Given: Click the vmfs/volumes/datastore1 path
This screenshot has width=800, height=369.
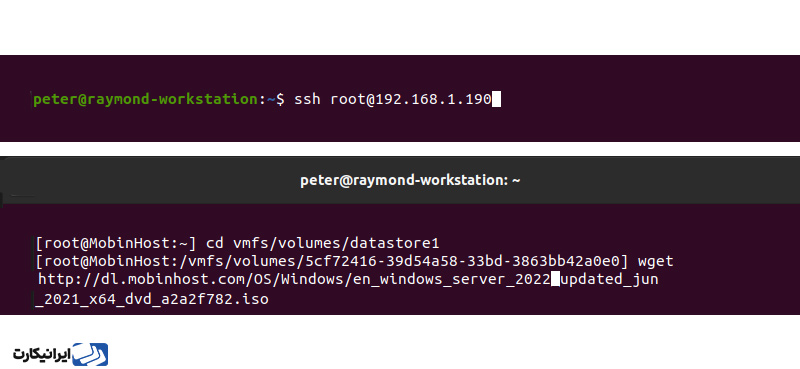Looking at the screenshot, I should tap(336, 242).
